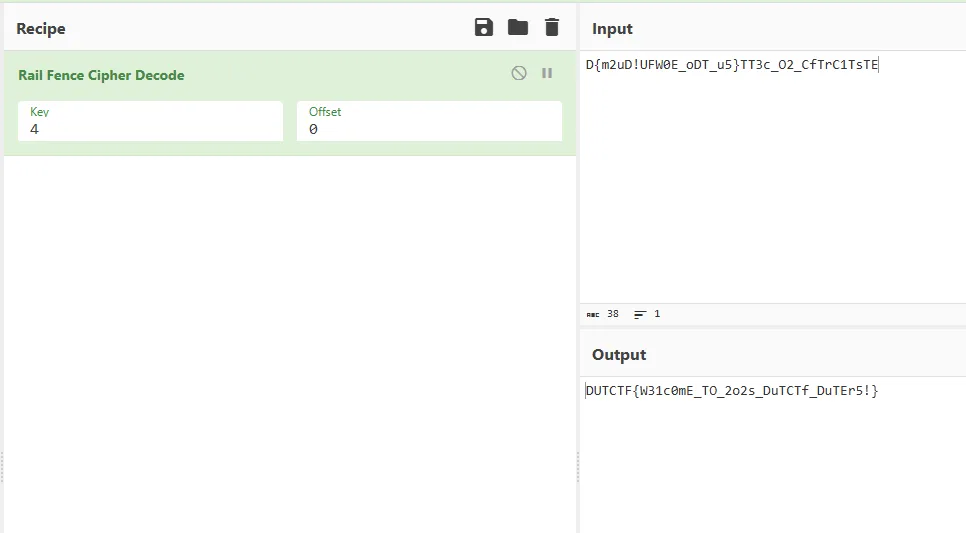Click the divider between Input and Output
This screenshot has height=533, width=966.
tap(772, 327)
